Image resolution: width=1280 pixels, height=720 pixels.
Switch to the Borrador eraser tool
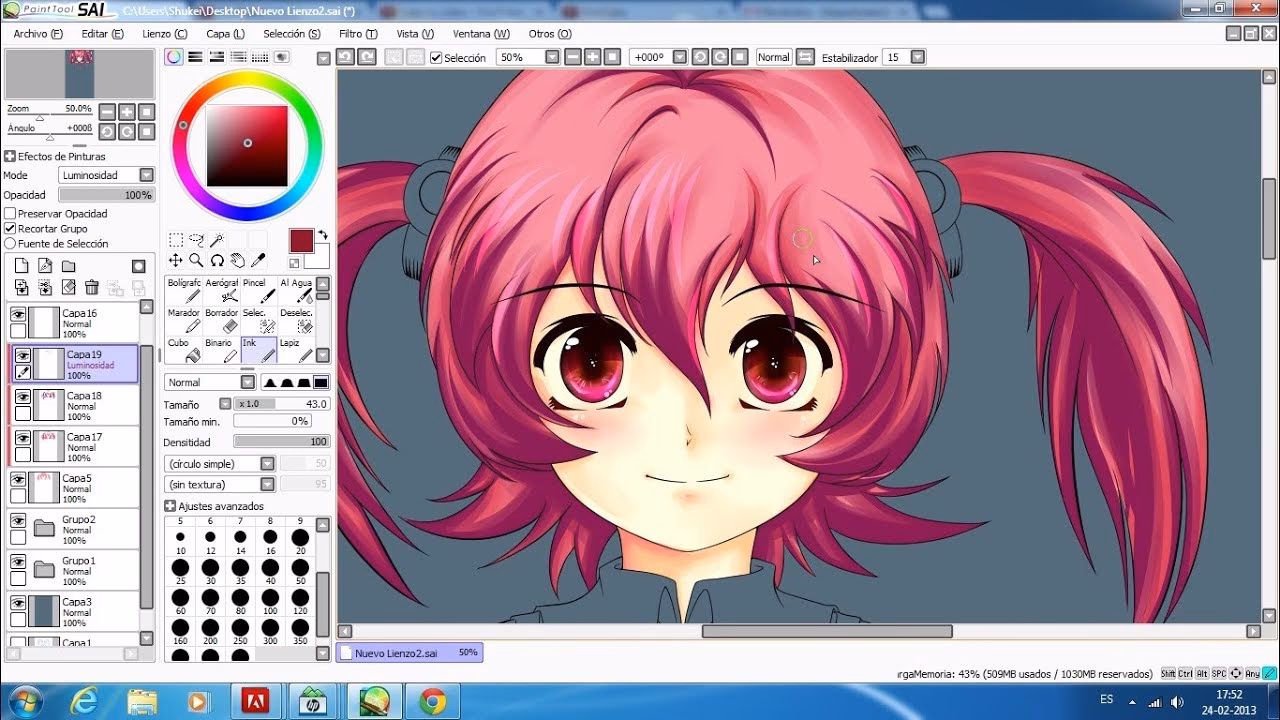(x=221, y=319)
